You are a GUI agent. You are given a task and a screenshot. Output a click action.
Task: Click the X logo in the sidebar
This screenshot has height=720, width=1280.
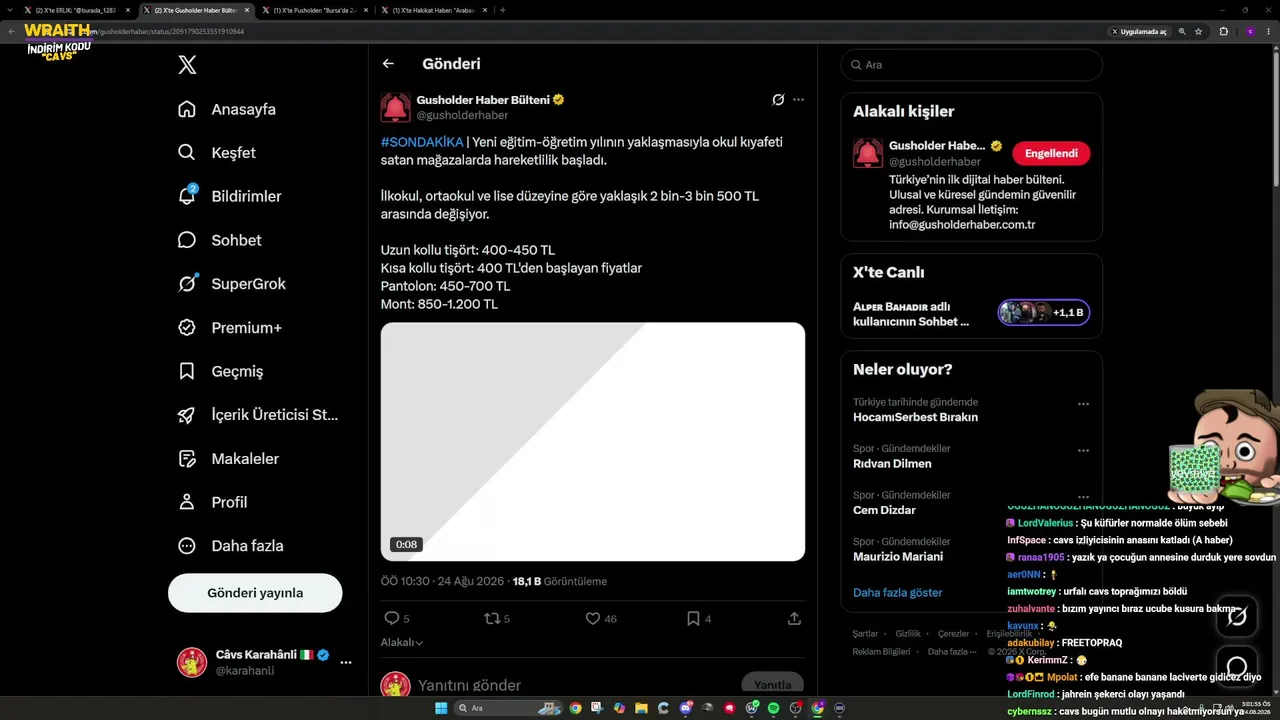(x=187, y=65)
